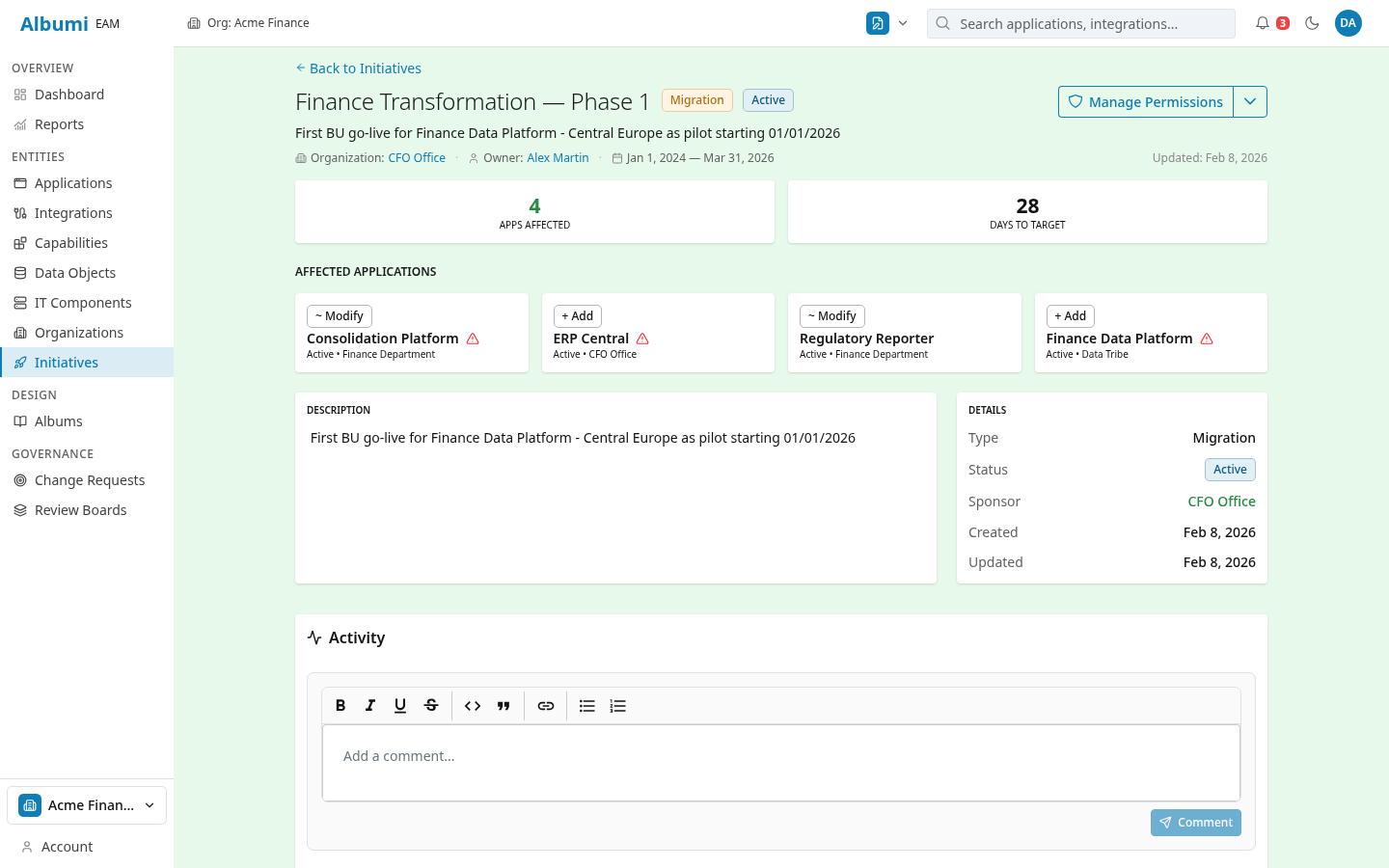Open the notifications bell
This screenshot has height=868, width=1389.
click(1263, 23)
